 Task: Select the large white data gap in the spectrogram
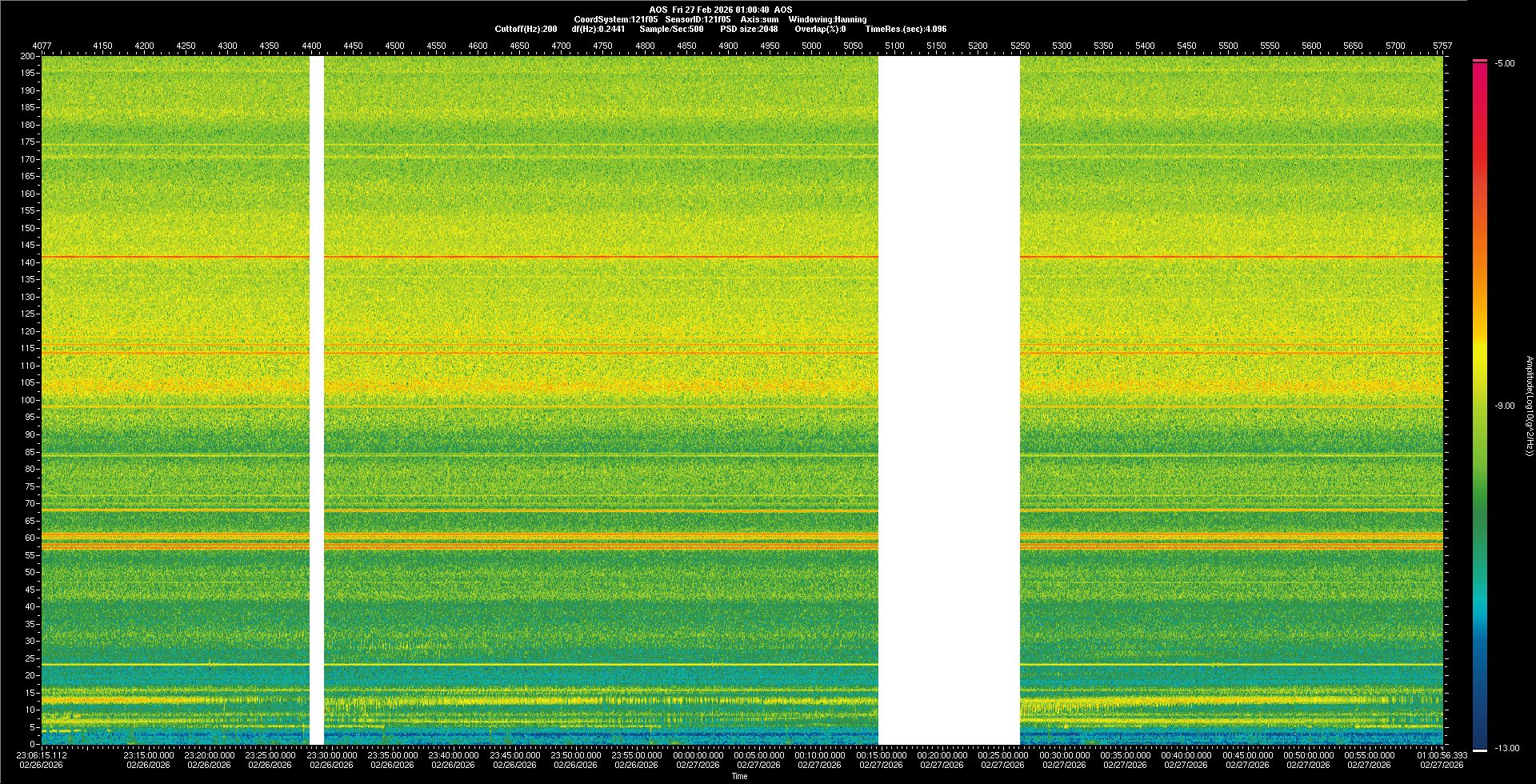pos(949,400)
